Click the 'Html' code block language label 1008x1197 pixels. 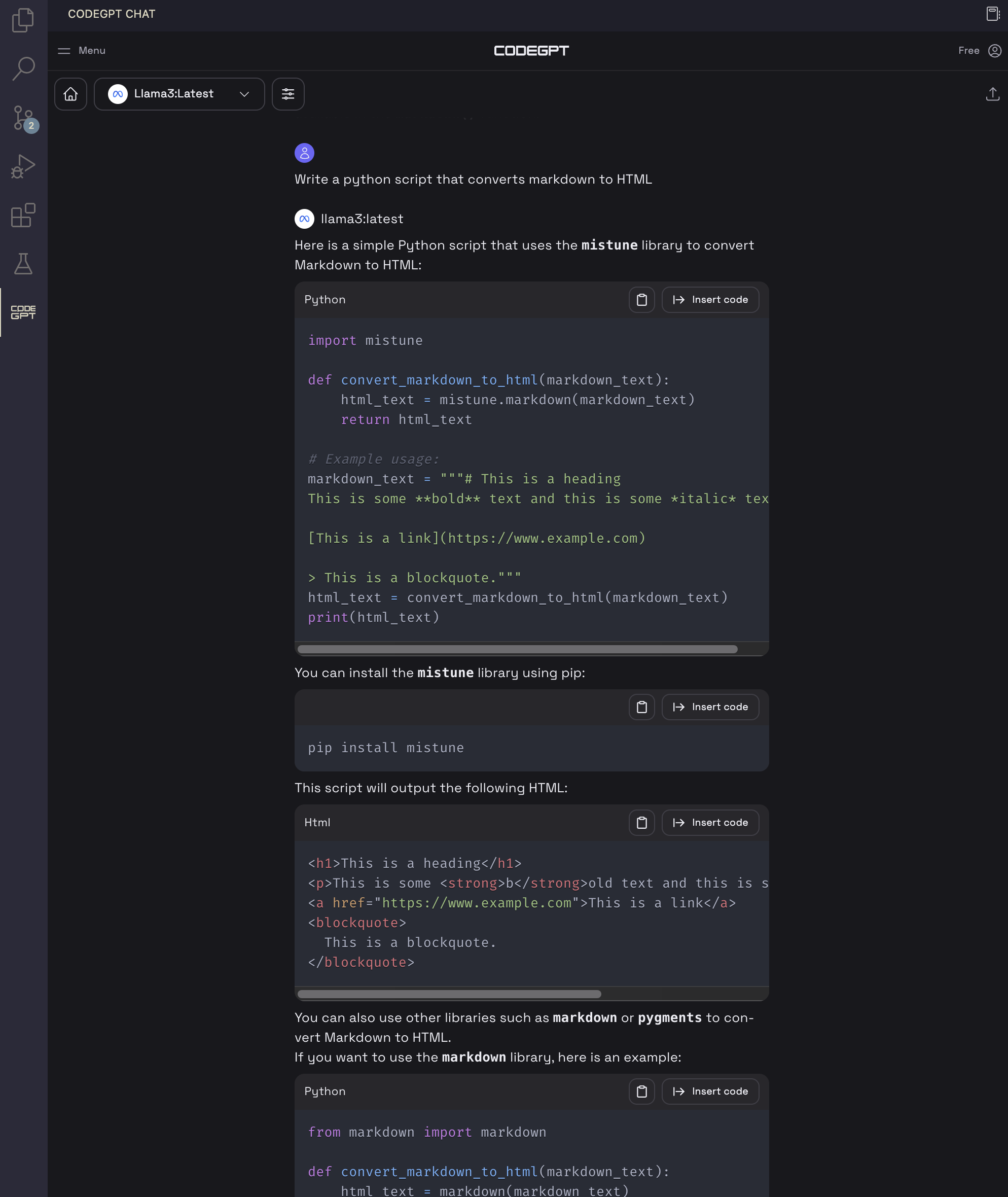pyautogui.click(x=317, y=823)
